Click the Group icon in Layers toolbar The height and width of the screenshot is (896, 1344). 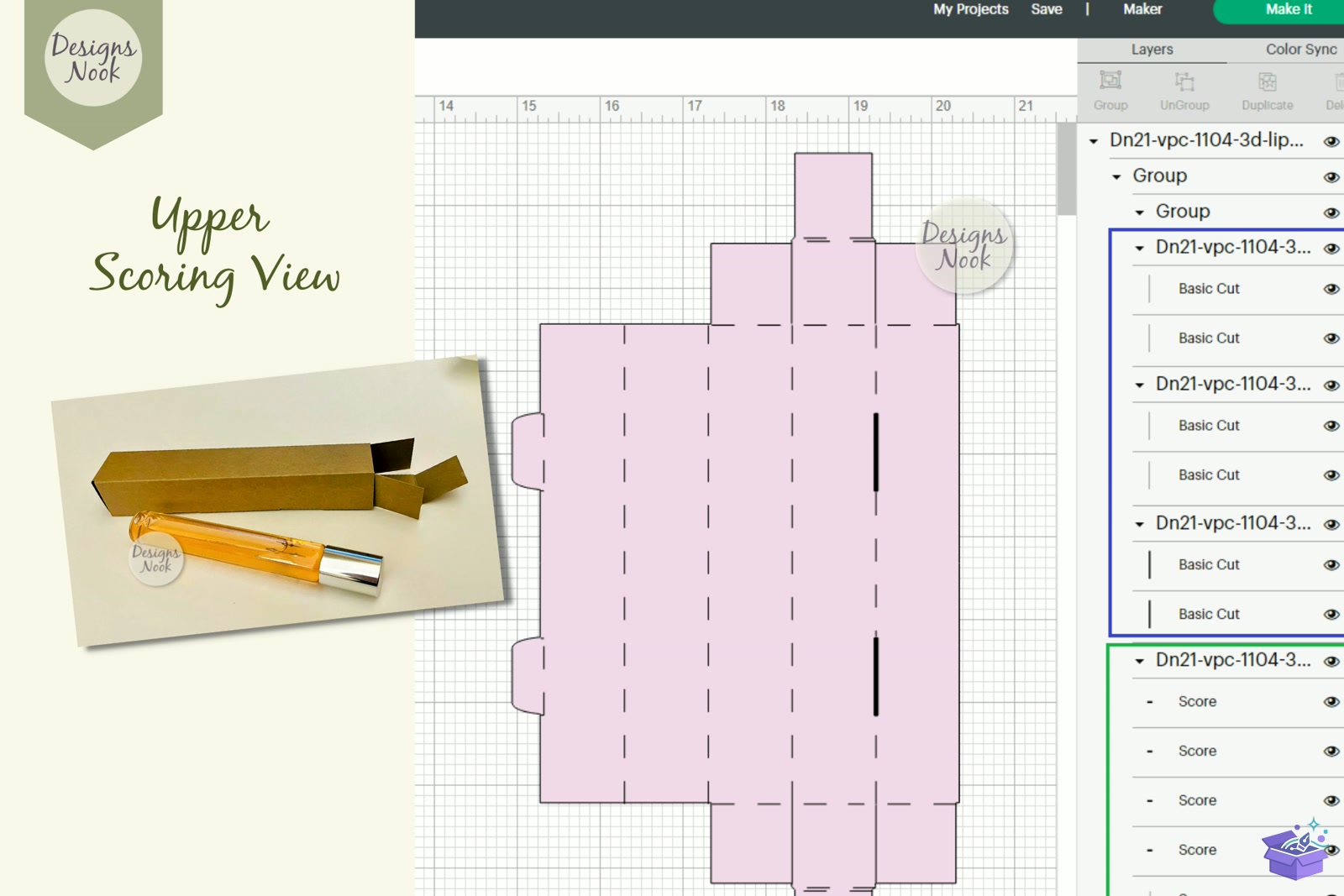coord(1110,91)
